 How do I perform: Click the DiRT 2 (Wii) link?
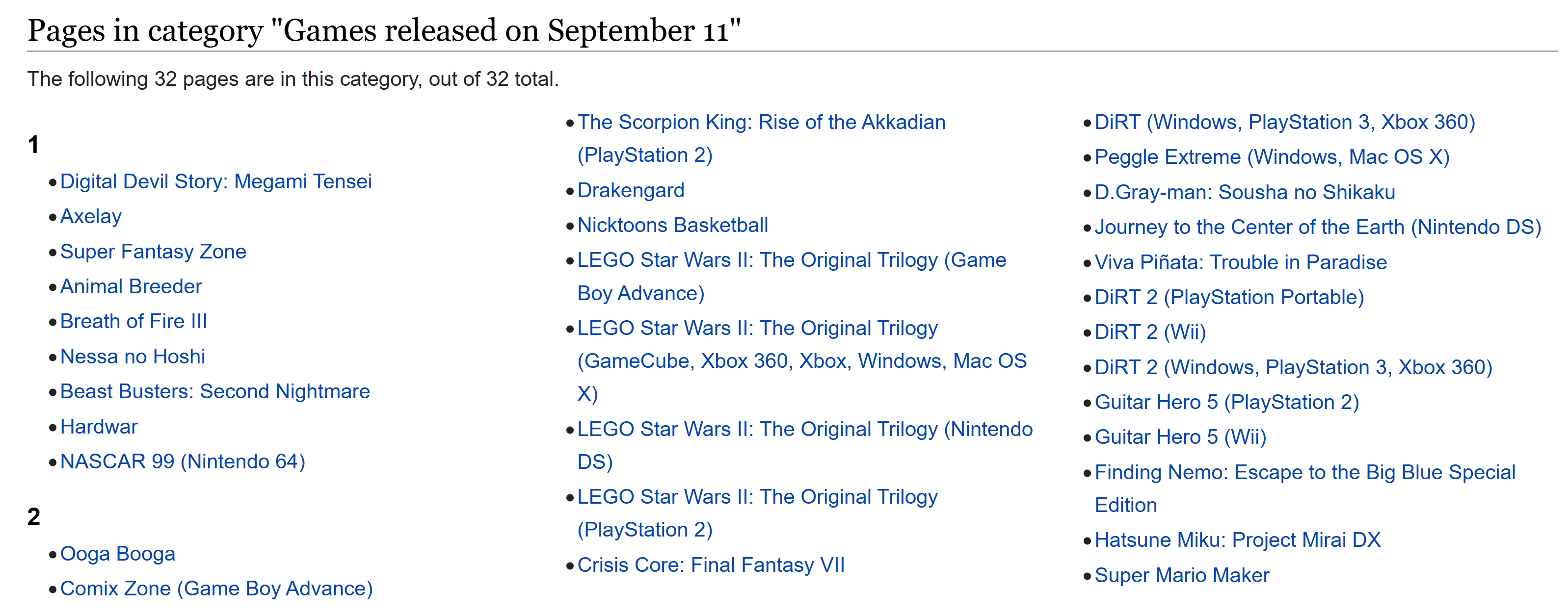pyautogui.click(x=1150, y=332)
